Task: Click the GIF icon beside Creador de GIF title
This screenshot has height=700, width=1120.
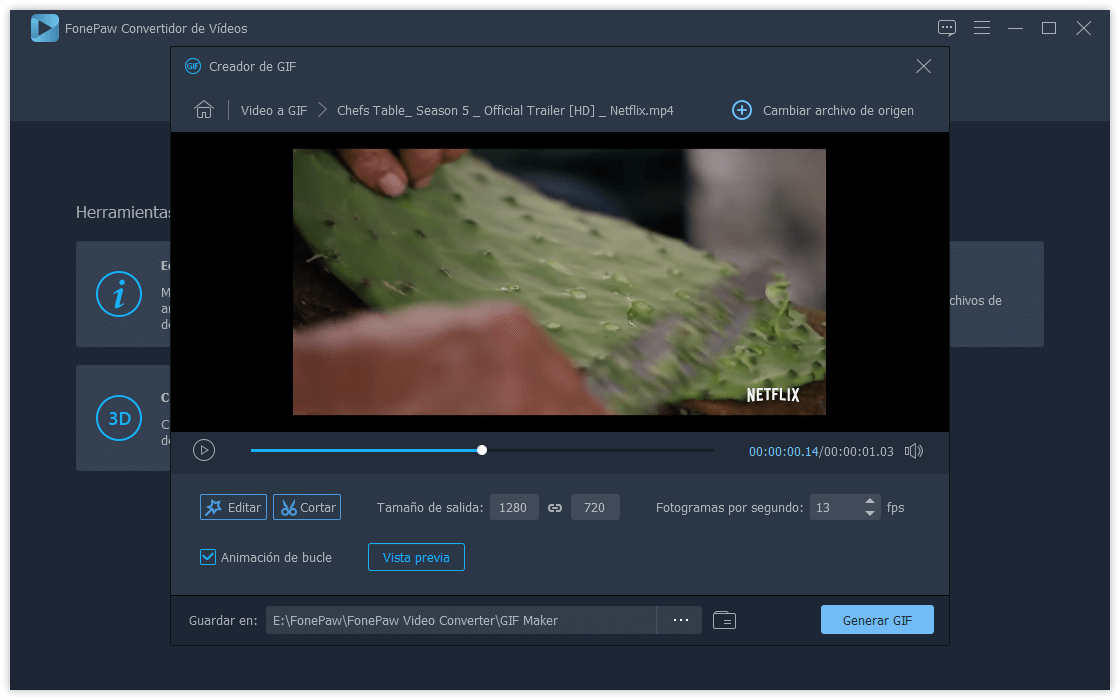Action: point(192,66)
